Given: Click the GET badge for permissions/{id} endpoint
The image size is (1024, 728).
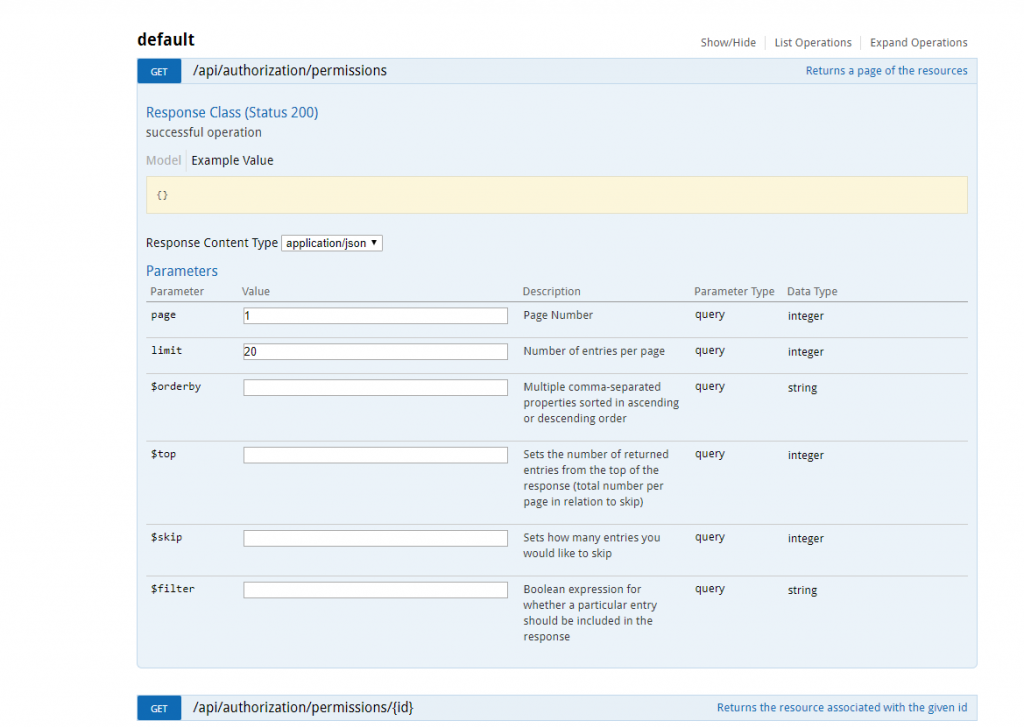Looking at the screenshot, I should click(x=158, y=707).
